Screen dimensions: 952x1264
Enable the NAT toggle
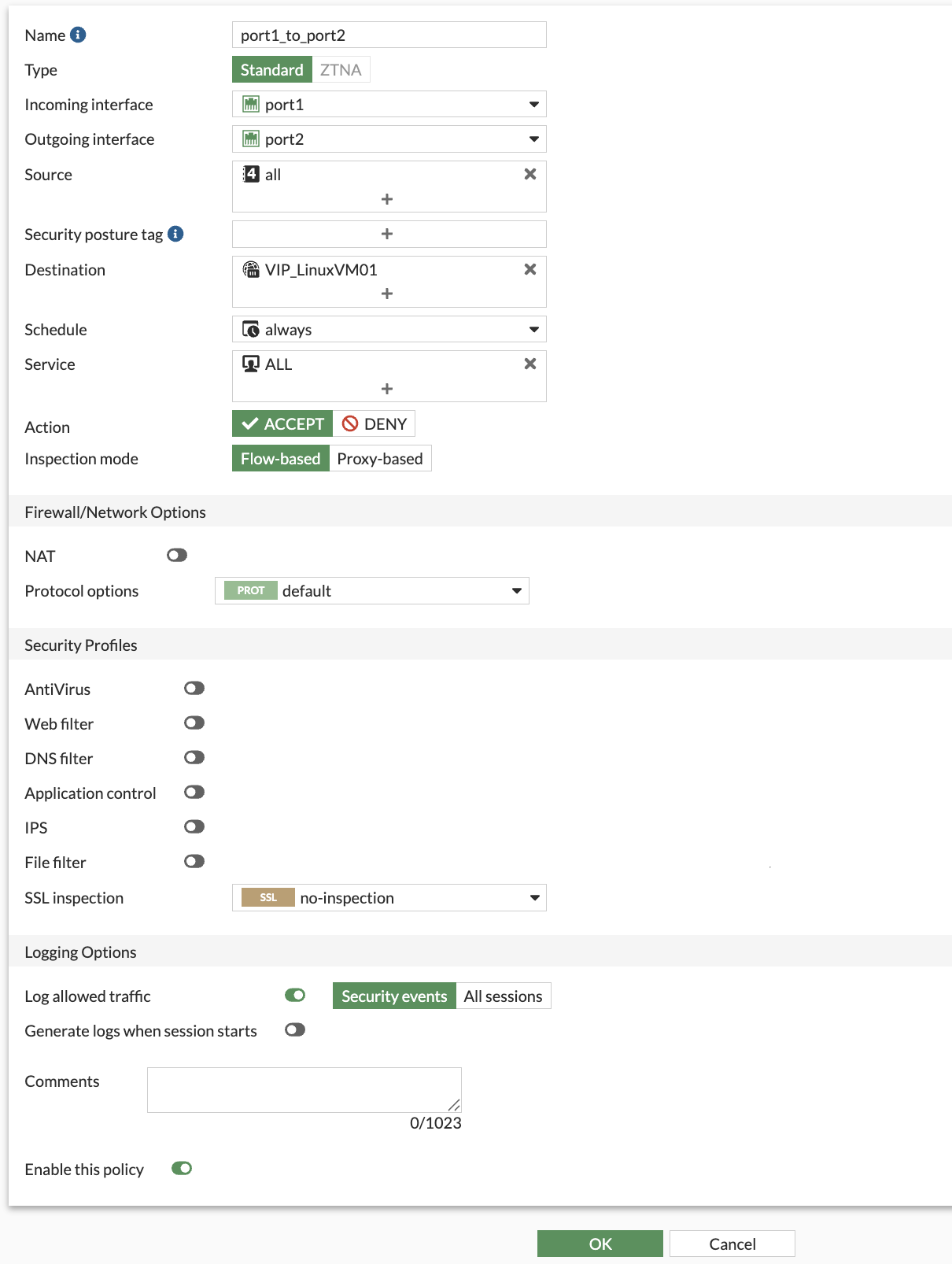coord(177,556)
